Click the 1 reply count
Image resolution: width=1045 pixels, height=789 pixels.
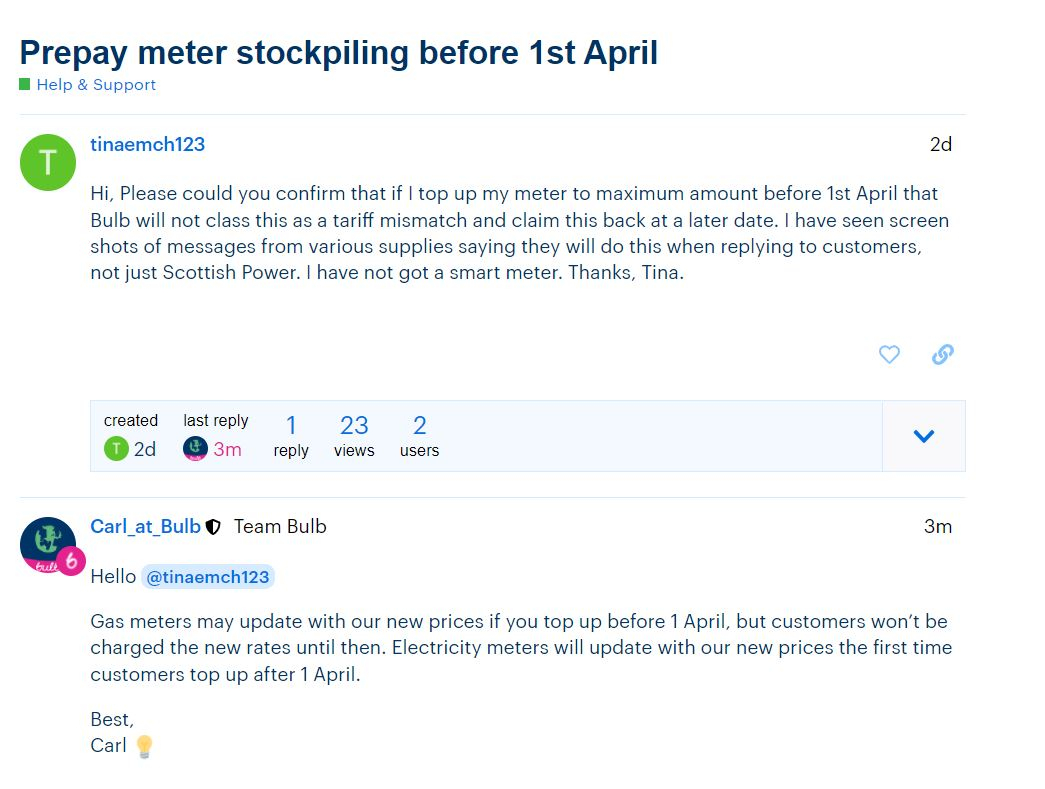click(x=291, y=436)
